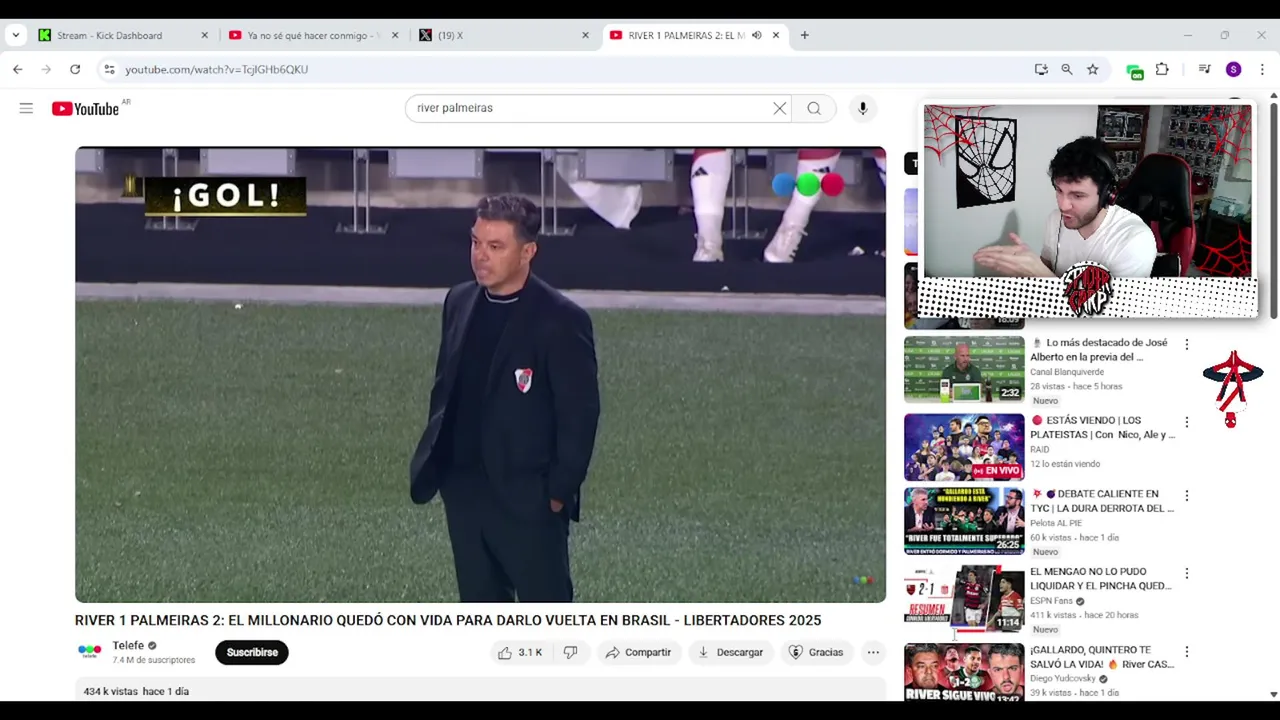Open Chrome extensions puzzle icon

click(x=1162, y=69)
